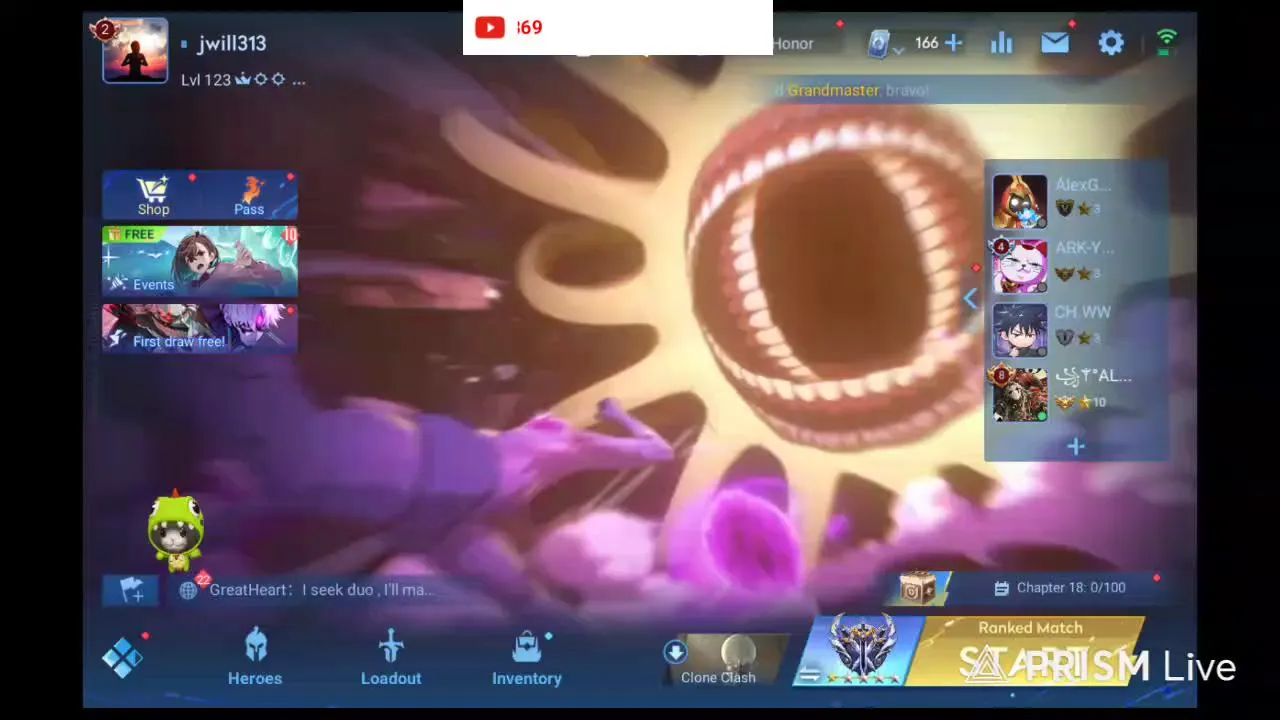Check the green network signal icon
Screen dimensions: 1280x720
(1166, 42)
